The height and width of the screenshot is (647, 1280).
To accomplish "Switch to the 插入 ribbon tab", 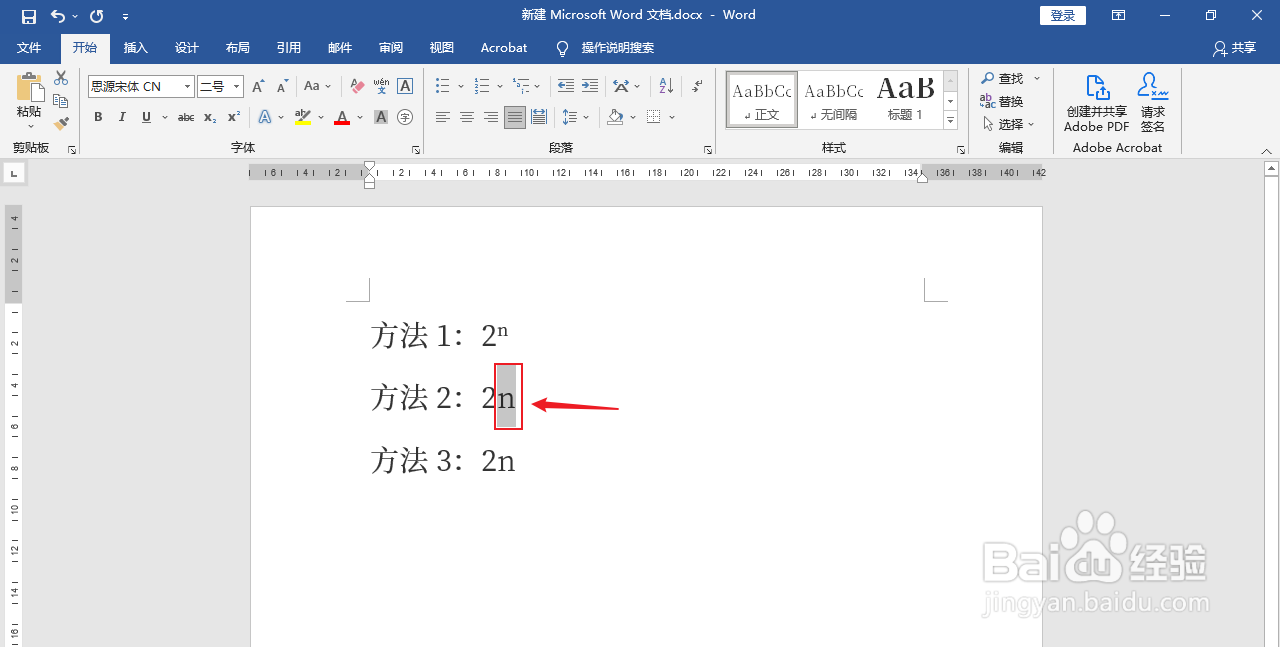I will pyautogui.click(x=135, y=47).
